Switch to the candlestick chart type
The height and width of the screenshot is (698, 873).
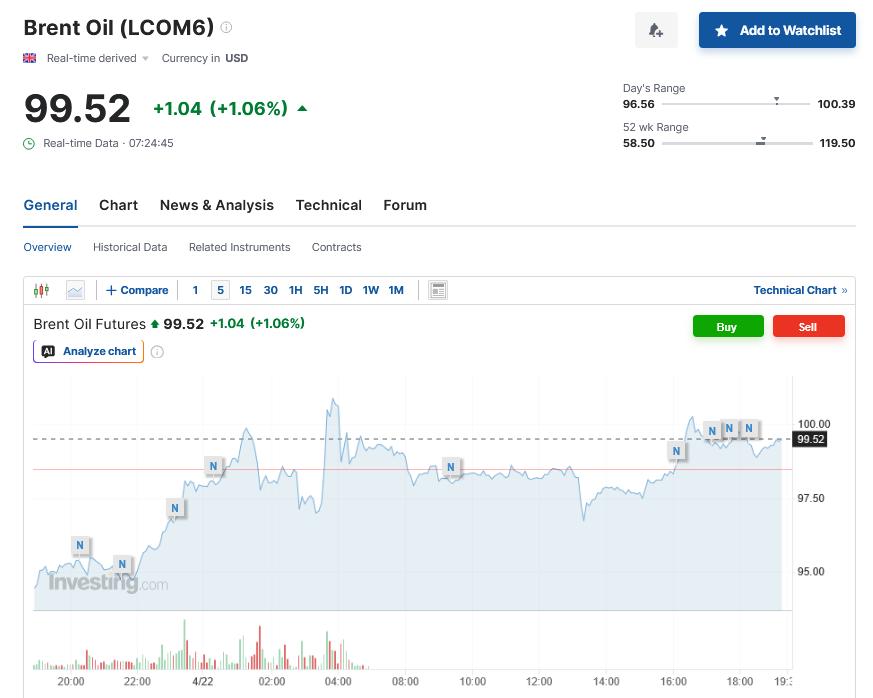click(41, 290)
